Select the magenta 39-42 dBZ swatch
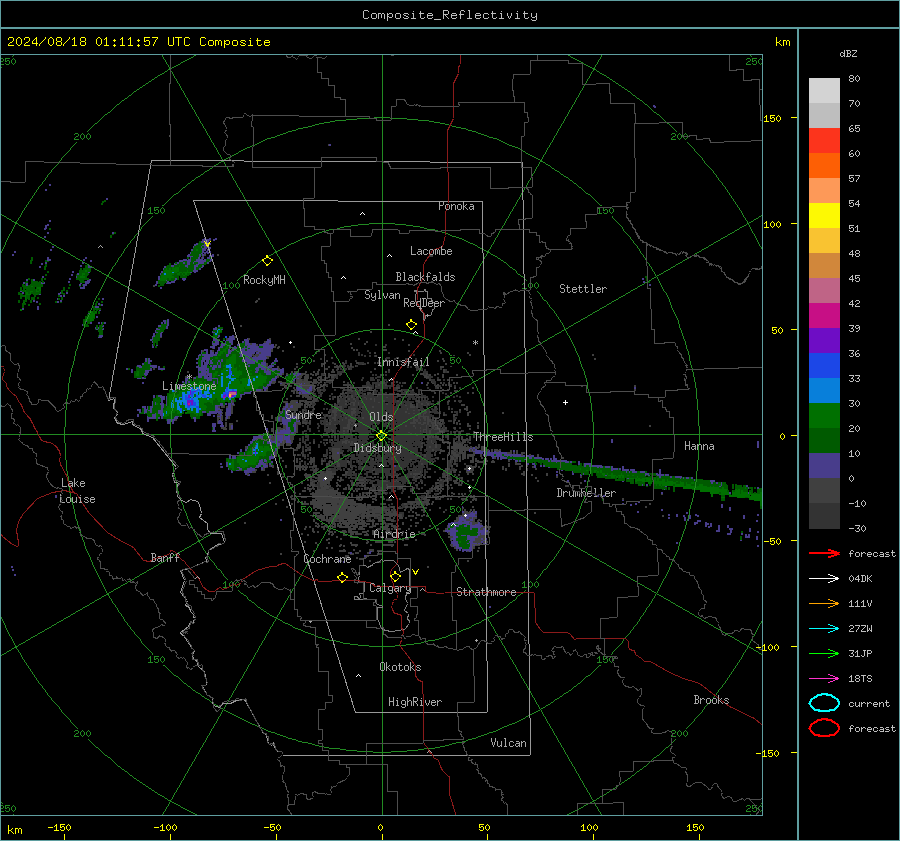This screenshot has width=900, height=841. pyautogui.click(x=824, y=316)
